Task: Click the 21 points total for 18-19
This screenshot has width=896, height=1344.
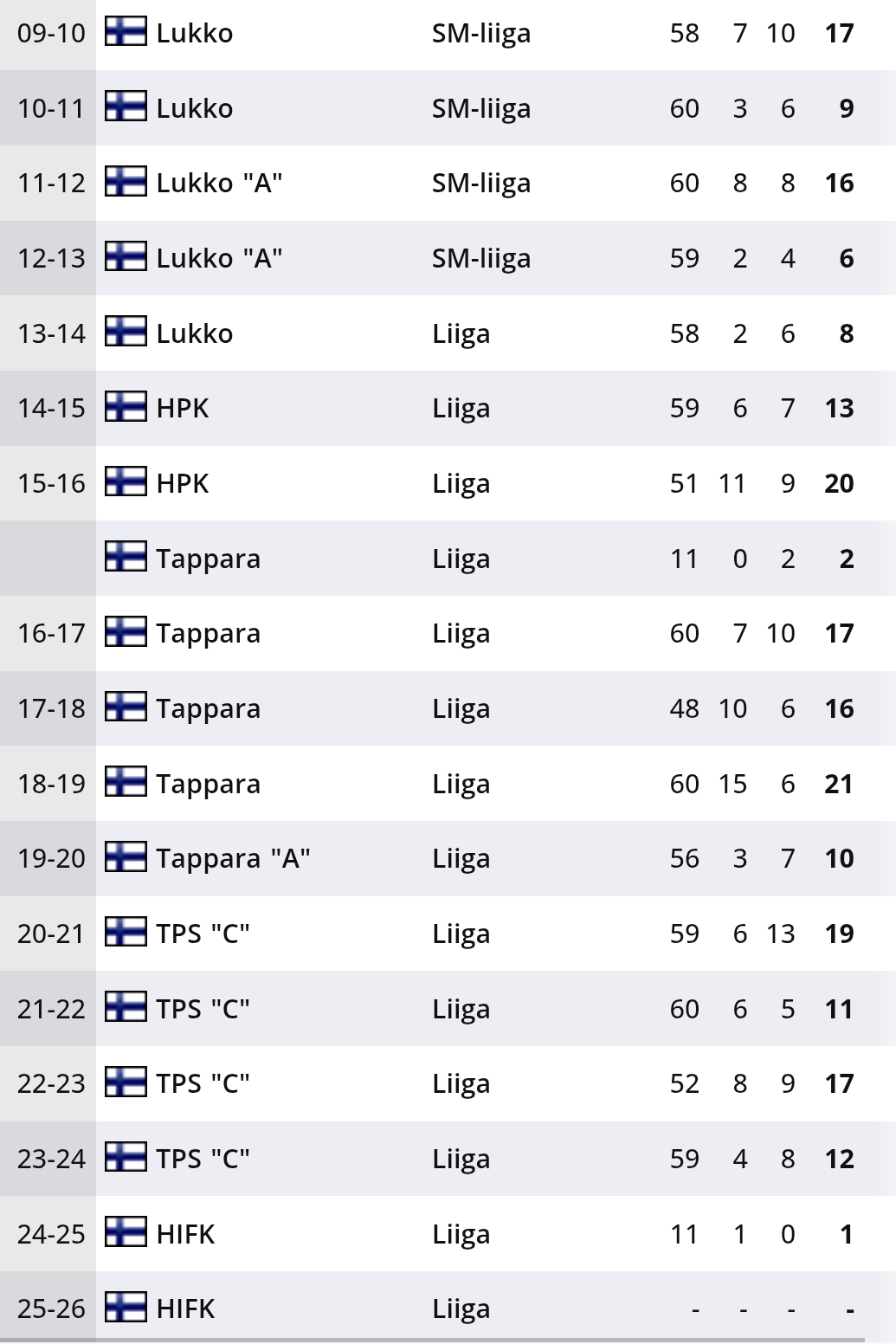Action: (x=839, y=784)
